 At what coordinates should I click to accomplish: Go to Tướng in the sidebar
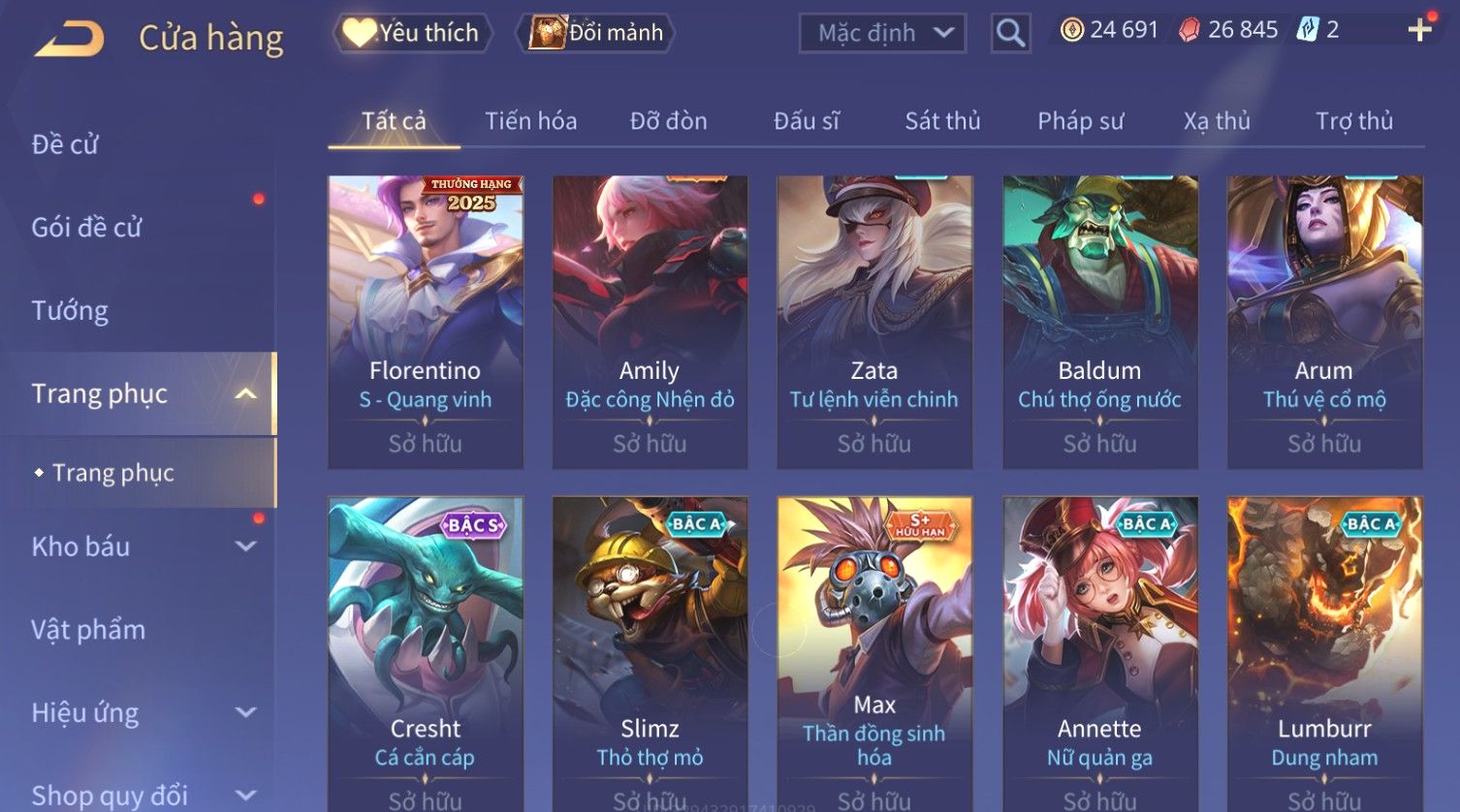coord(70,311)
